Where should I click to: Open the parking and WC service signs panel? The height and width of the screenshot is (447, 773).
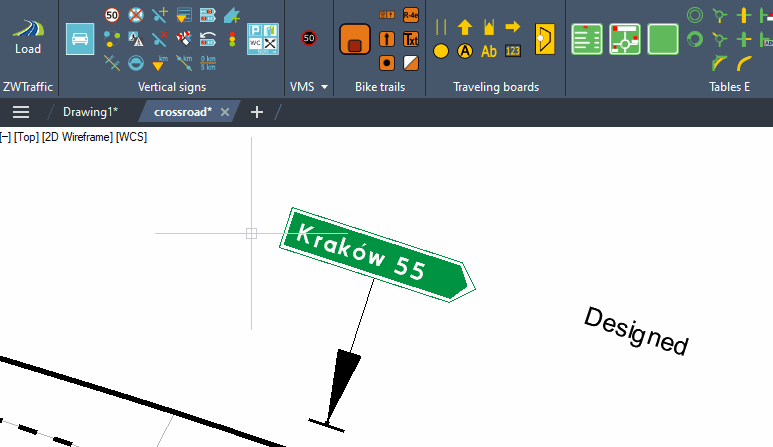pyautogui.click(x=263, y=39)
